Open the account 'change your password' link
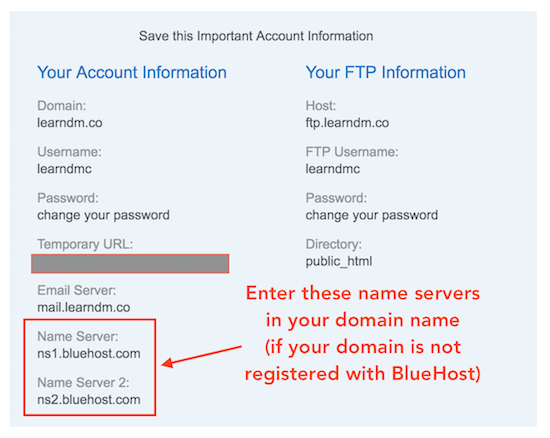The width and height of the screenshot is (550, 438). click(x=103, y=215)
